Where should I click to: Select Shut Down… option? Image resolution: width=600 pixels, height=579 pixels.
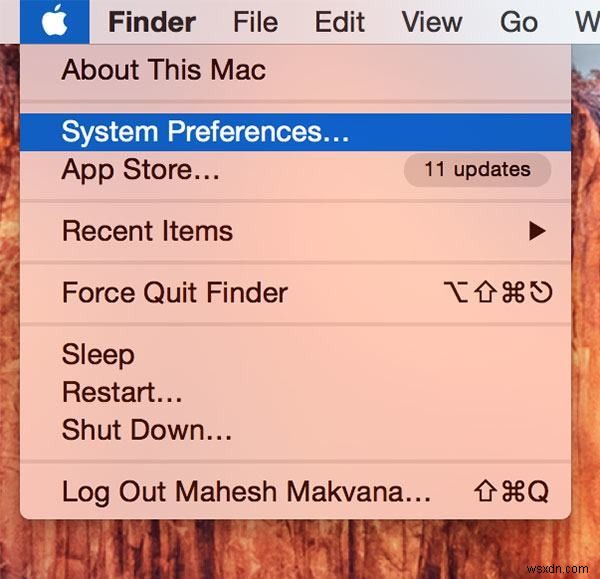pos(147,431)
